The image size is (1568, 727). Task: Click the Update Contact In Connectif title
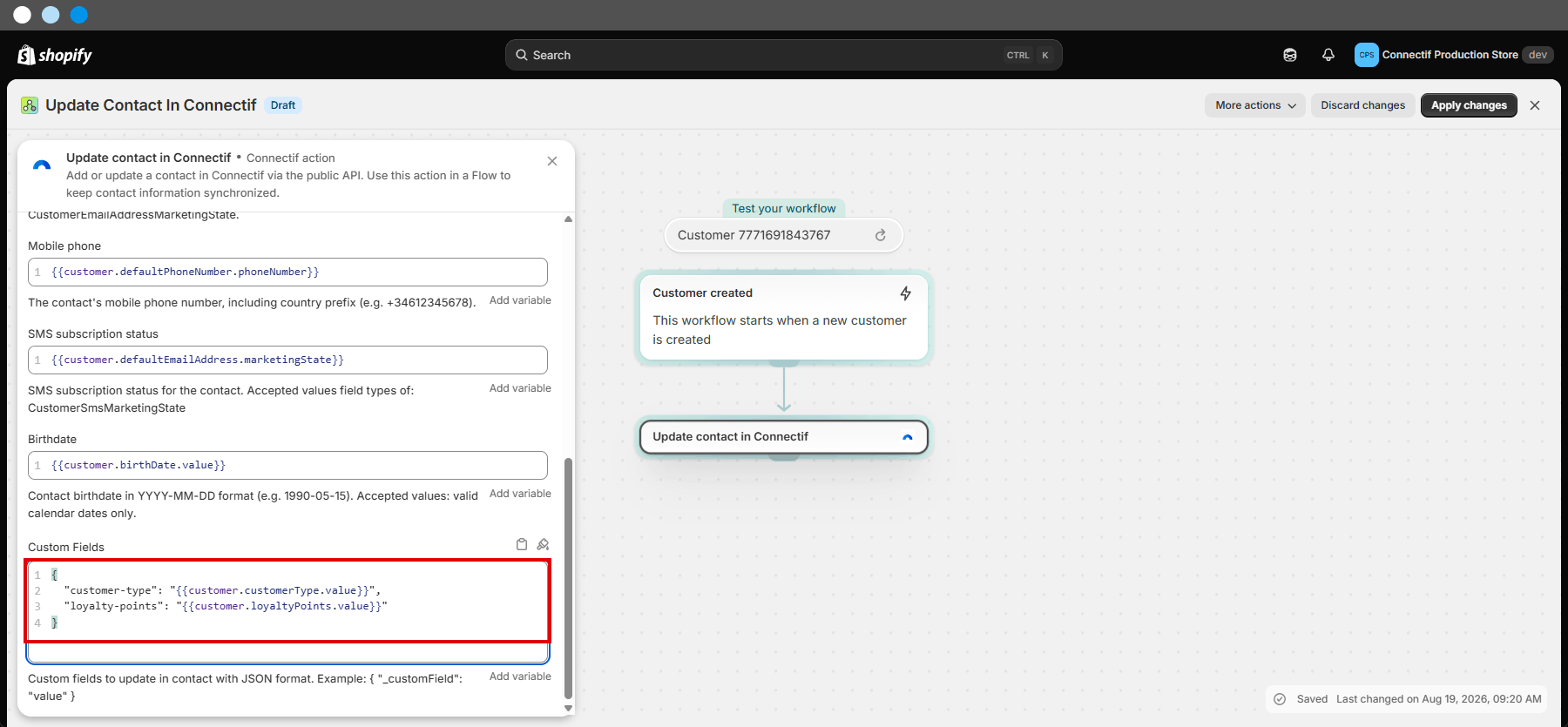151,105
